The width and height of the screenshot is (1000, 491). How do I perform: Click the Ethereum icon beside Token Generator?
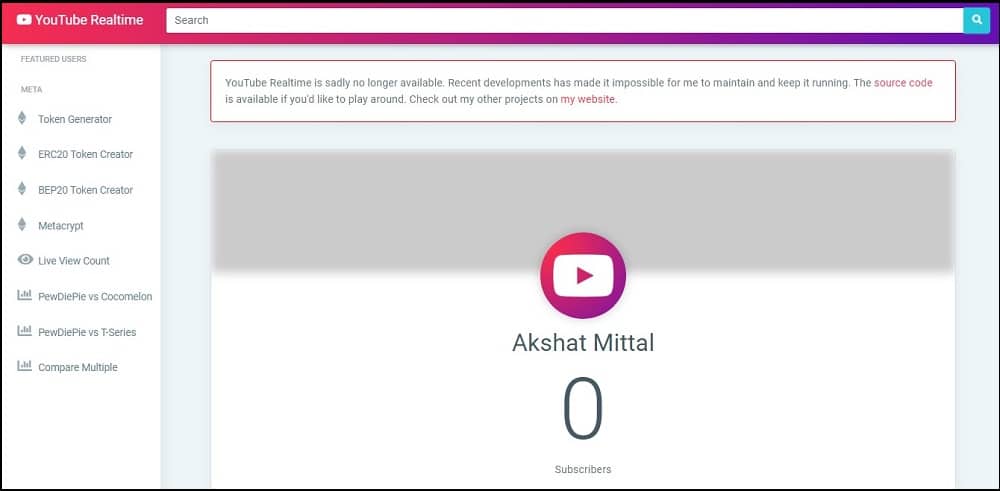coord(22,118)
